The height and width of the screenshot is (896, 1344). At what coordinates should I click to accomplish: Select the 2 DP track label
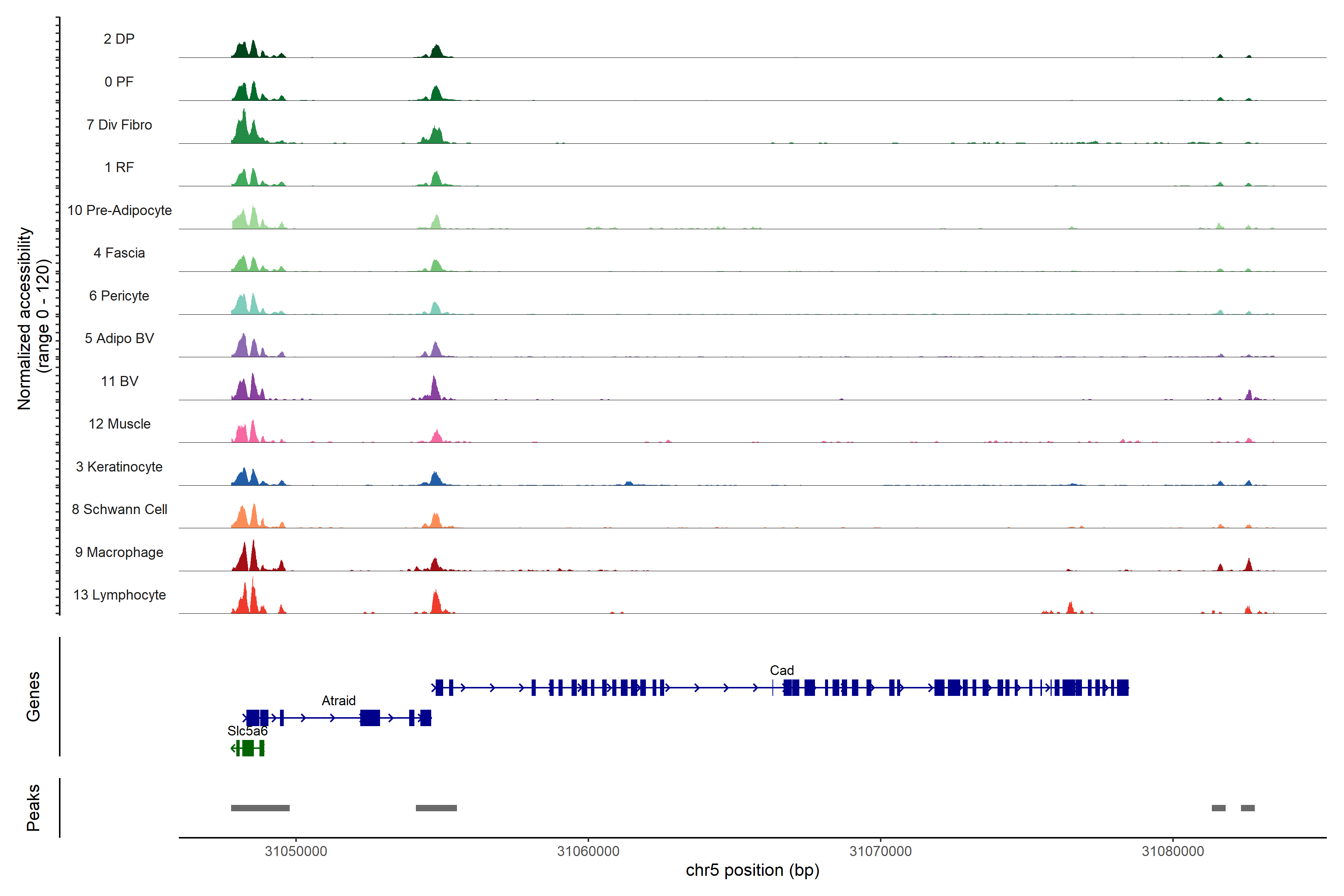pos(119,39)
